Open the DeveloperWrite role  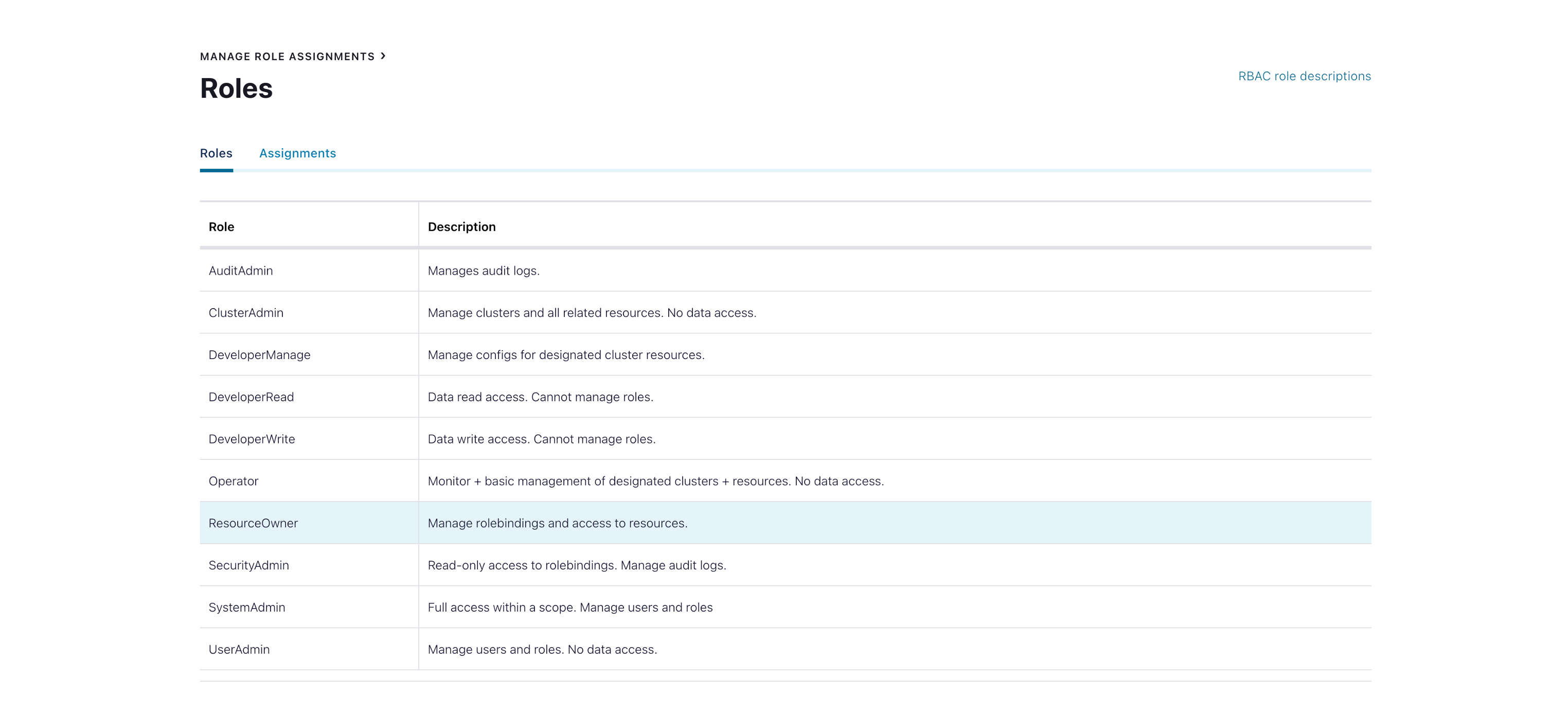(x=252, y=439)
